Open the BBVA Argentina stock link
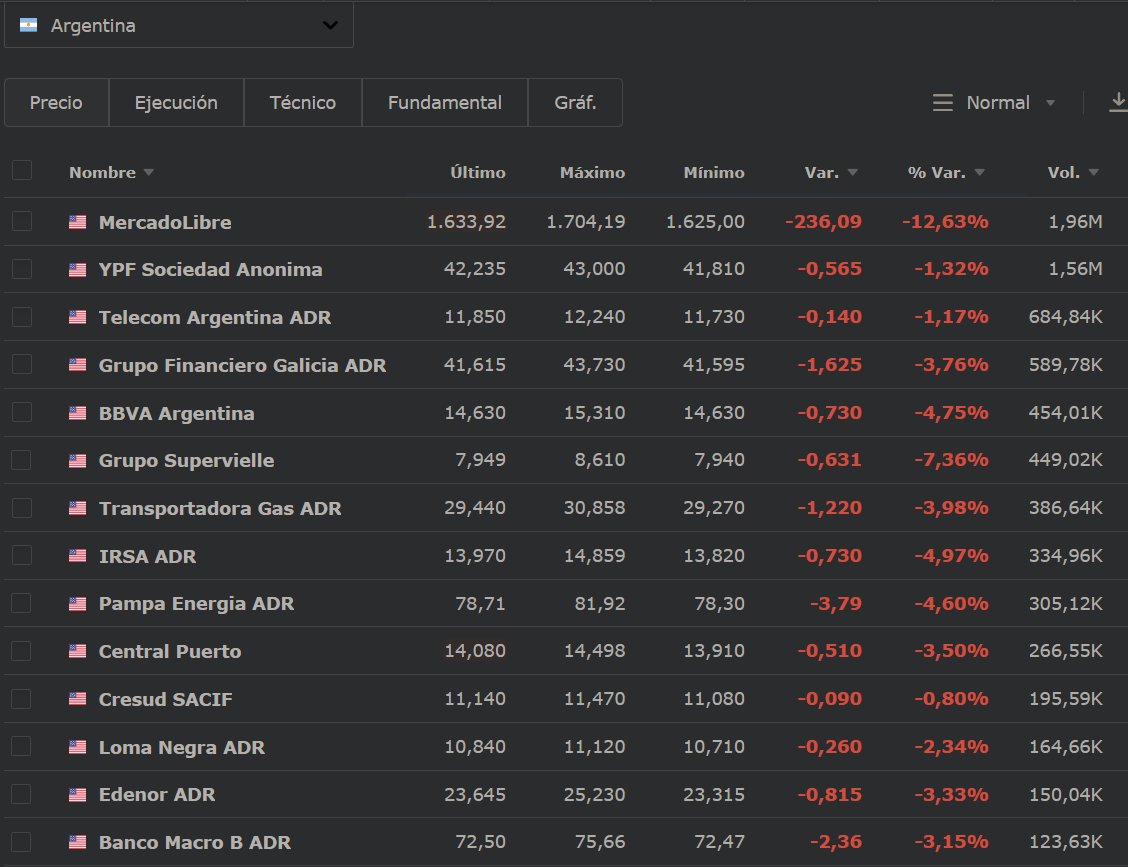Screen dimensions: 1128x867 176,413
